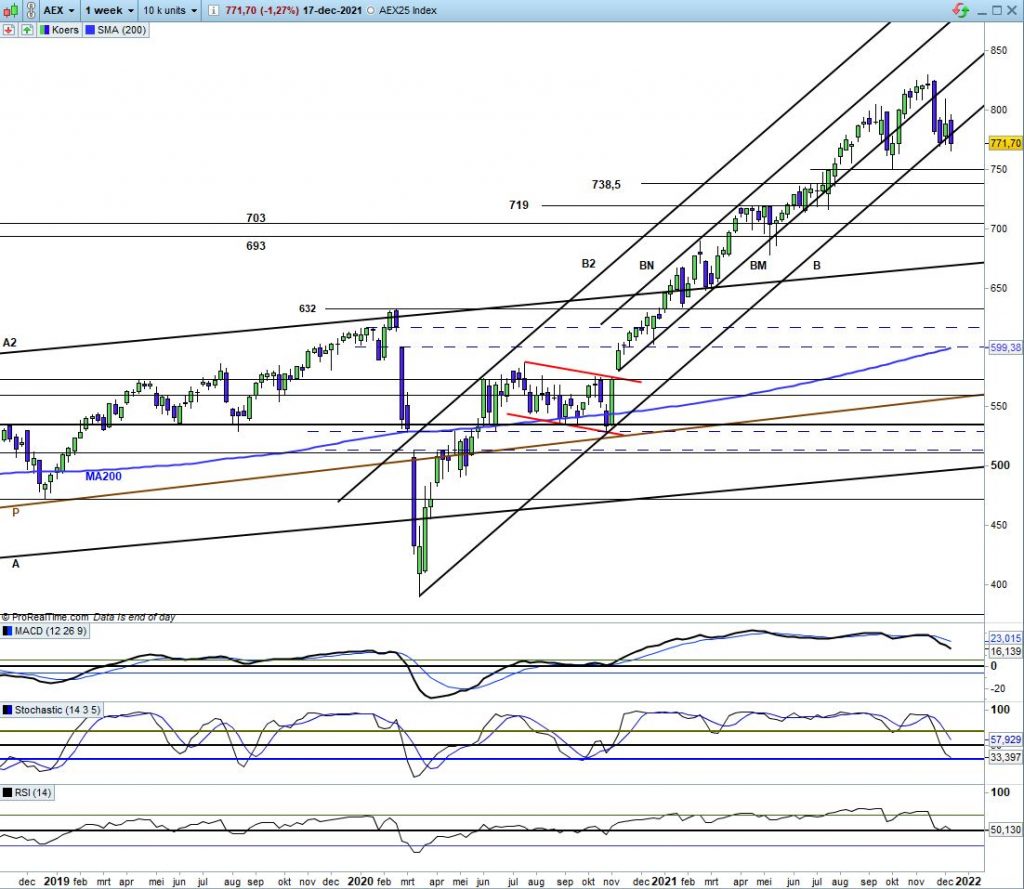Minimize the chart window
Viewport: 1024px width, 889px height.
(x=982, y=10)
